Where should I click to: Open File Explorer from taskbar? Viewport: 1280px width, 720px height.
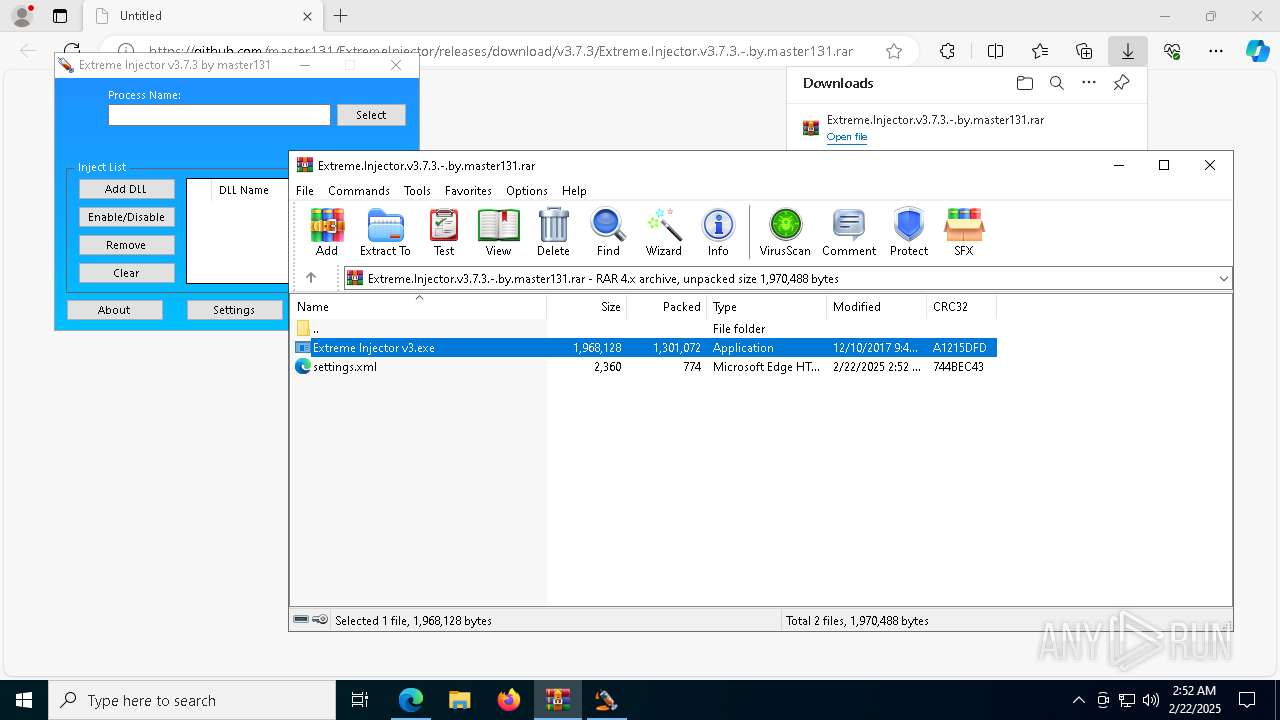point(460,700)
